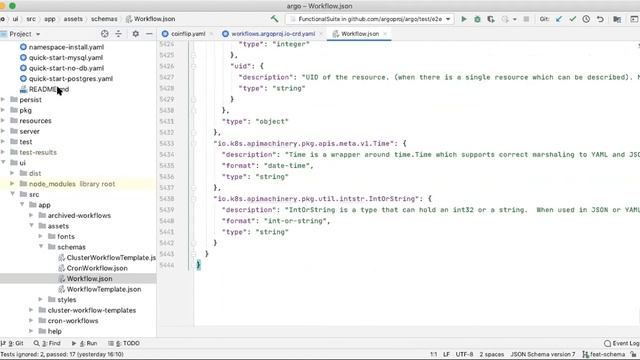Click the fold marker at line 5433
The image size is (640, 360).
193,143
